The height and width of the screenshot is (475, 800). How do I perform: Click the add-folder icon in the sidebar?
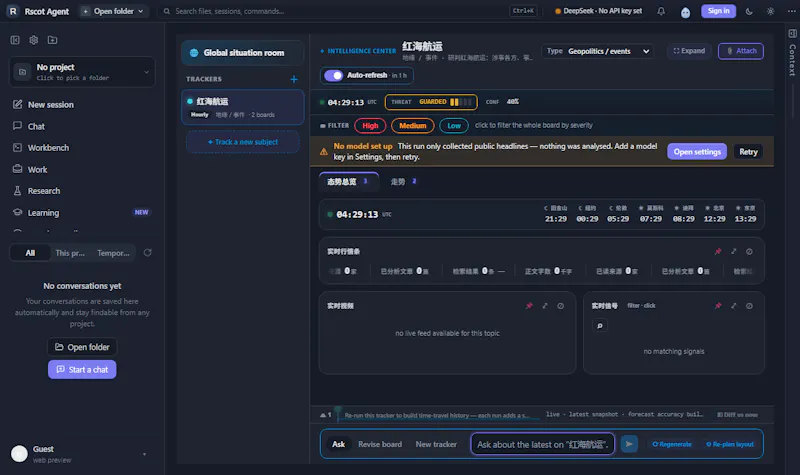[53, 40]
